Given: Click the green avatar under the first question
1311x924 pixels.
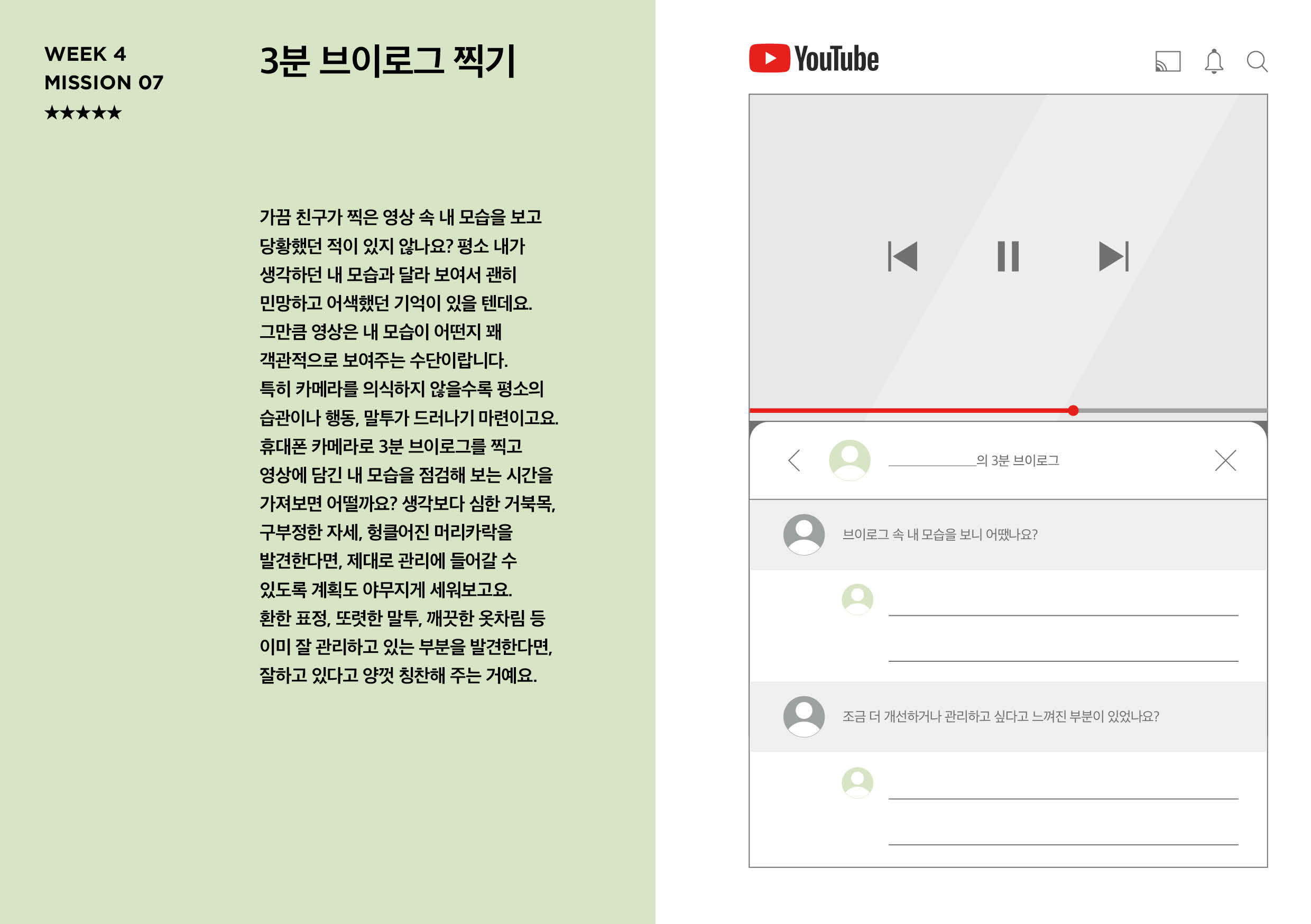Looking at the screenshot, I should (857, 599).
